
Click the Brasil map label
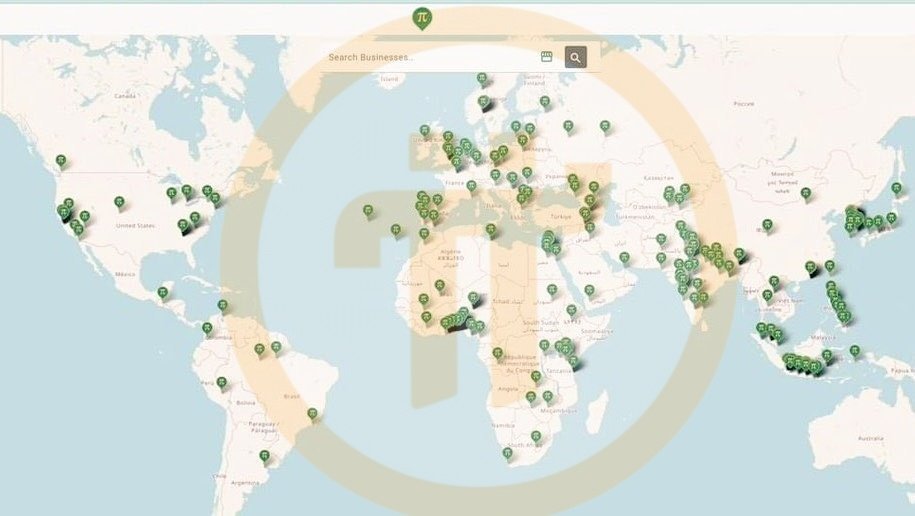291,396
